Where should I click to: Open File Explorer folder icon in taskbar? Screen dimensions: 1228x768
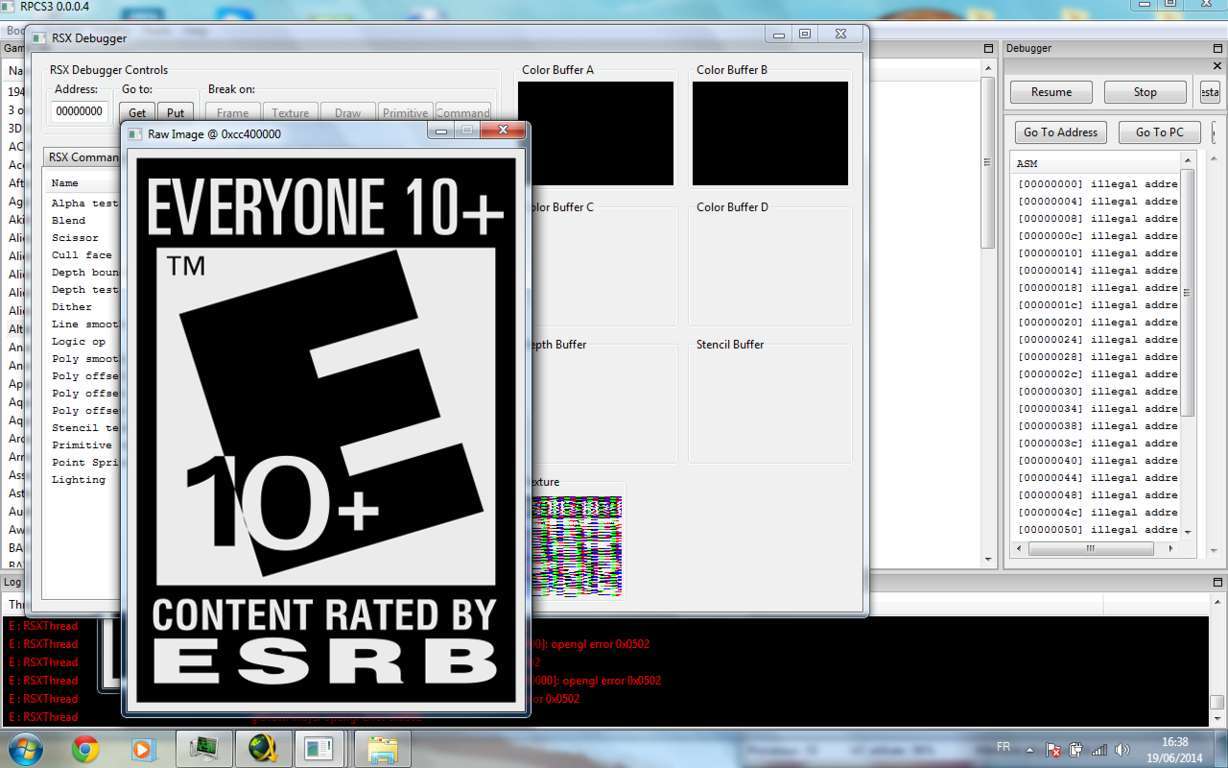[x=382, y=748]
